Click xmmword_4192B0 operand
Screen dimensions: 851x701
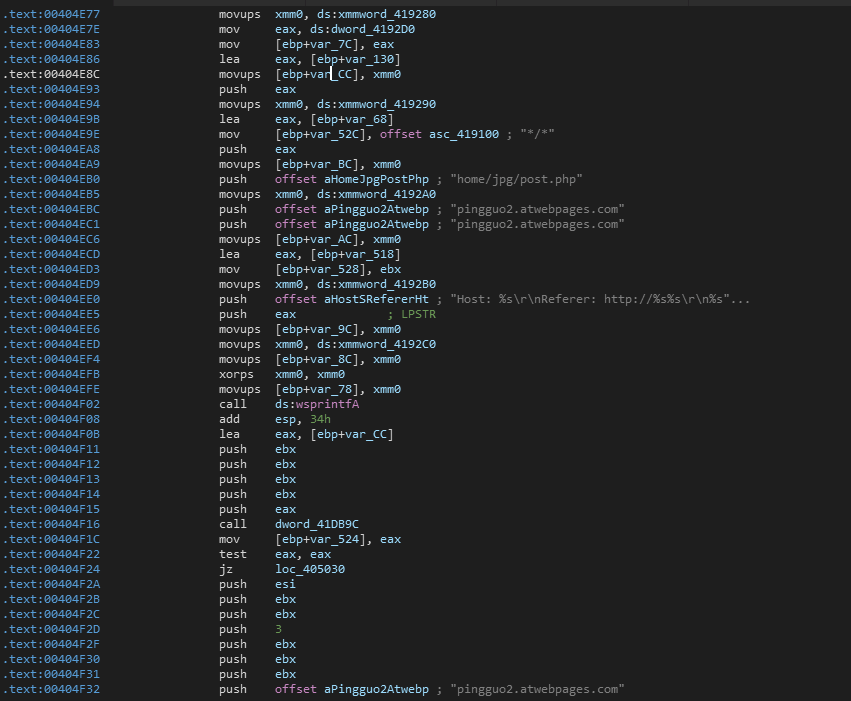pyautogui.click(x=387, y=284)
